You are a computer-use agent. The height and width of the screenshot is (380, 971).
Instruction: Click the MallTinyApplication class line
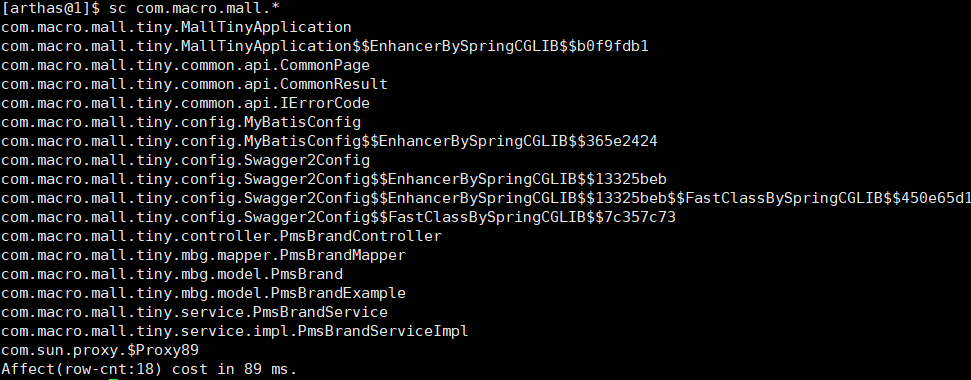click(176, 27)
